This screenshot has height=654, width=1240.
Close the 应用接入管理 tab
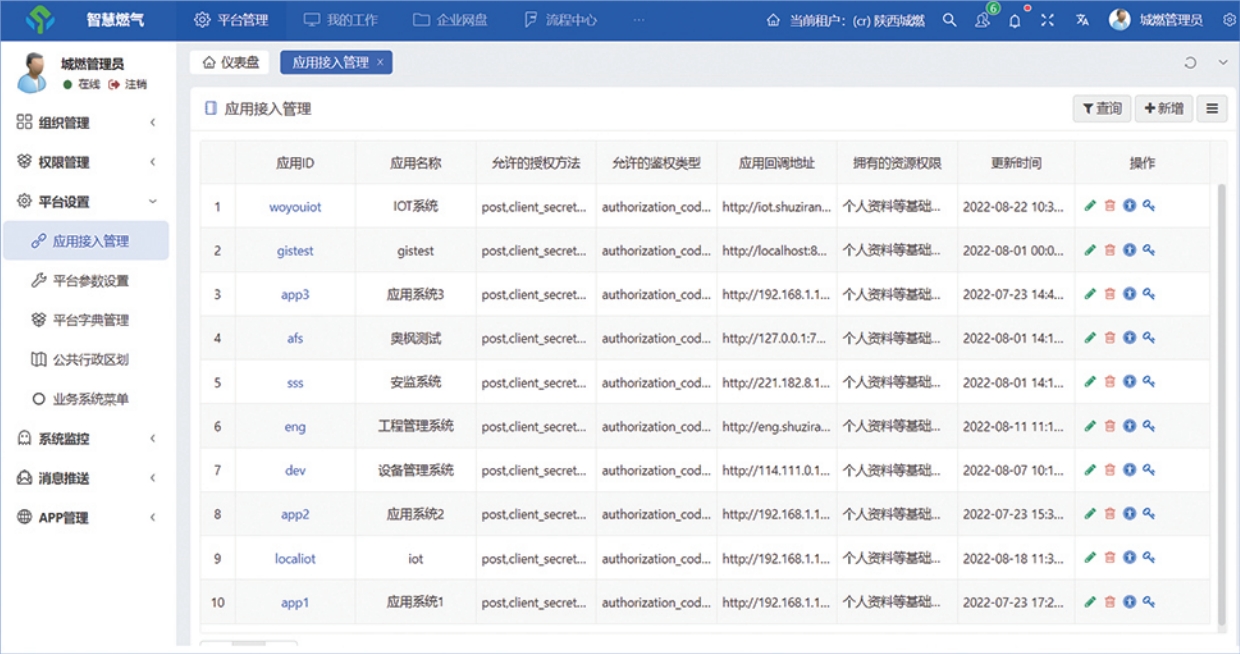[x=380, y=62]
